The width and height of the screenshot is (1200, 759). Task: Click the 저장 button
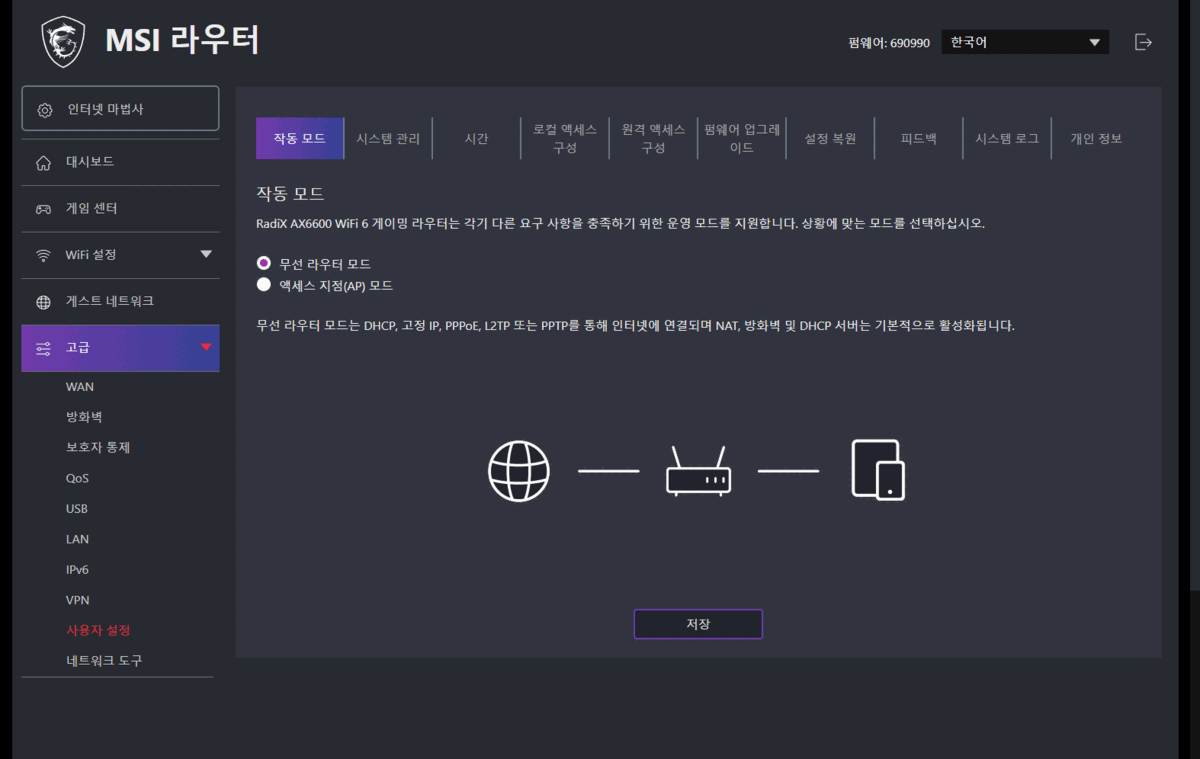pos(698,624)
